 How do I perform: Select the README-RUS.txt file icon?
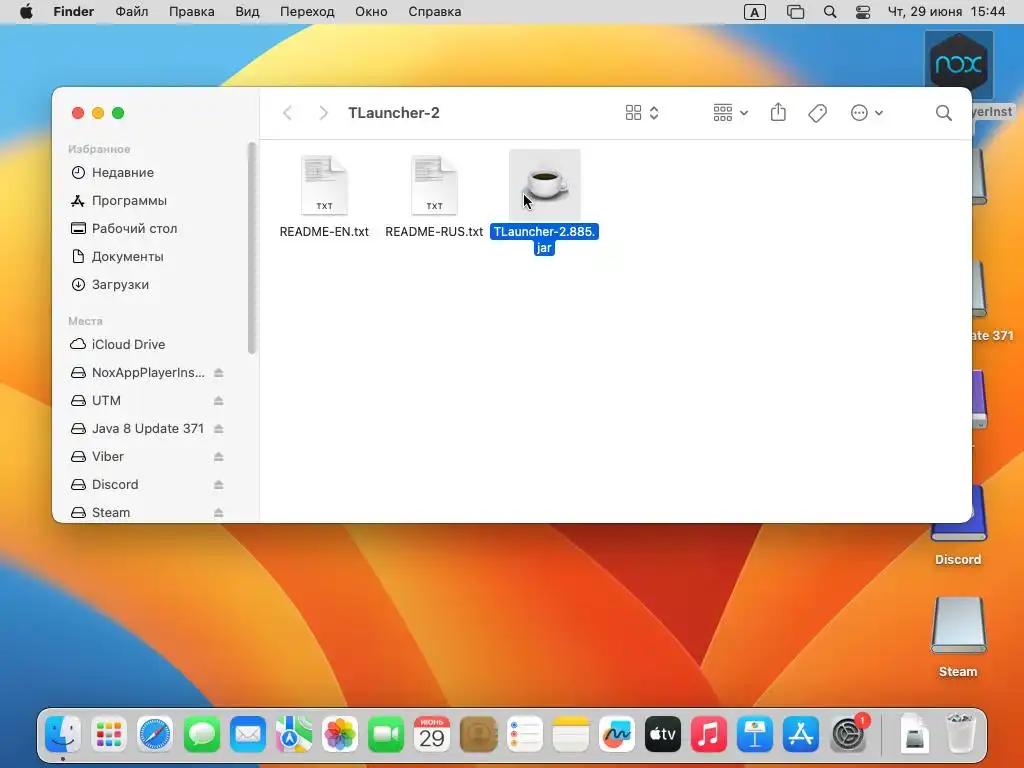coord(434,185)
